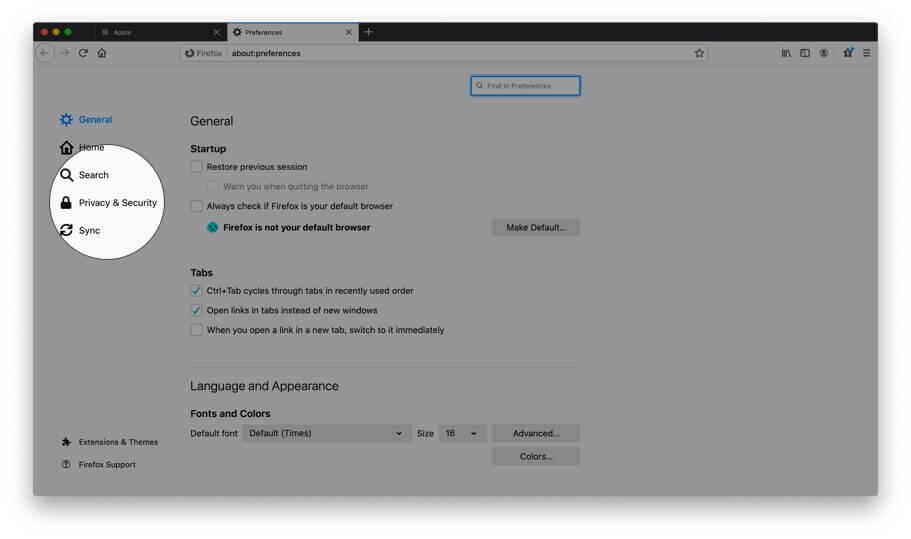Go back using the back arrow
911x539 pixels.
pyautogui.click(x=45, y=53)
